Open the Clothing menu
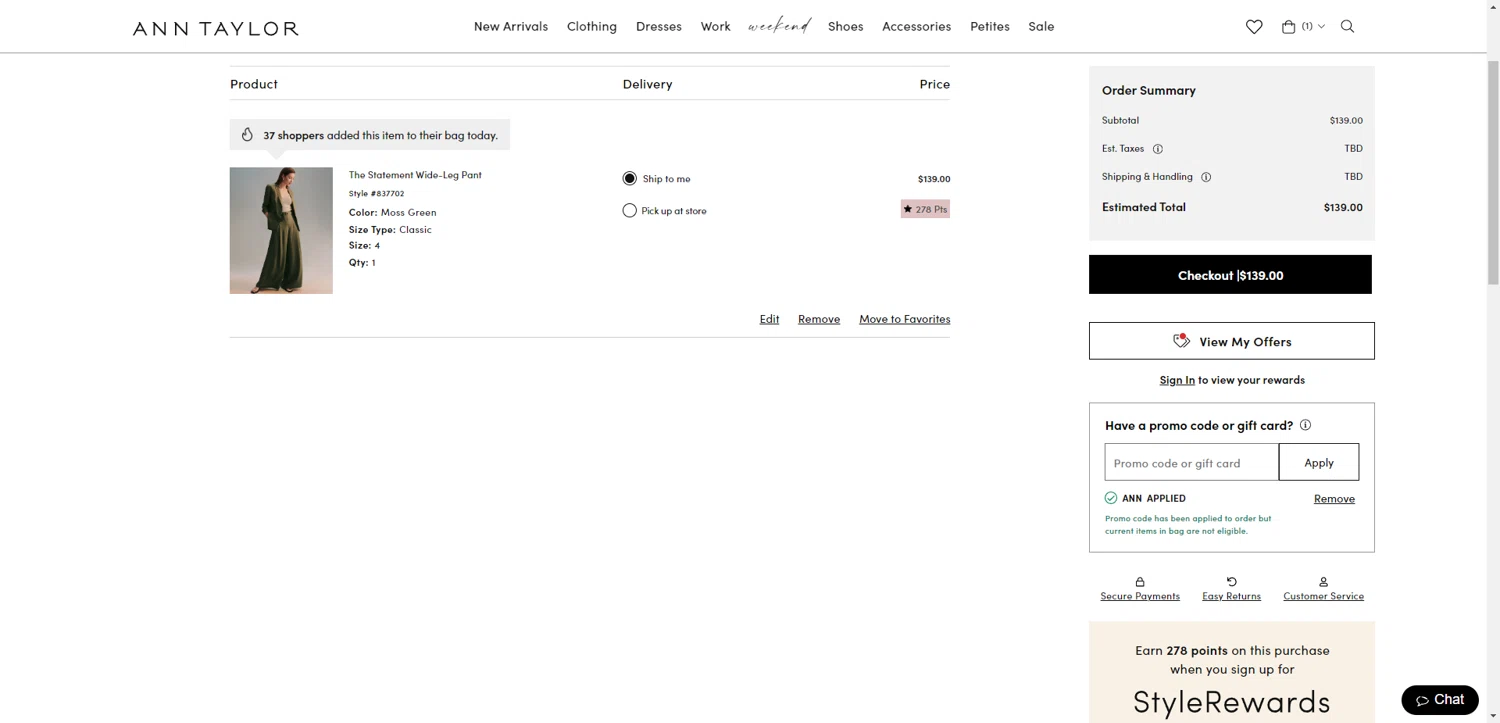The width and height of the screenshot is (1500, 723). coord(592,26)
